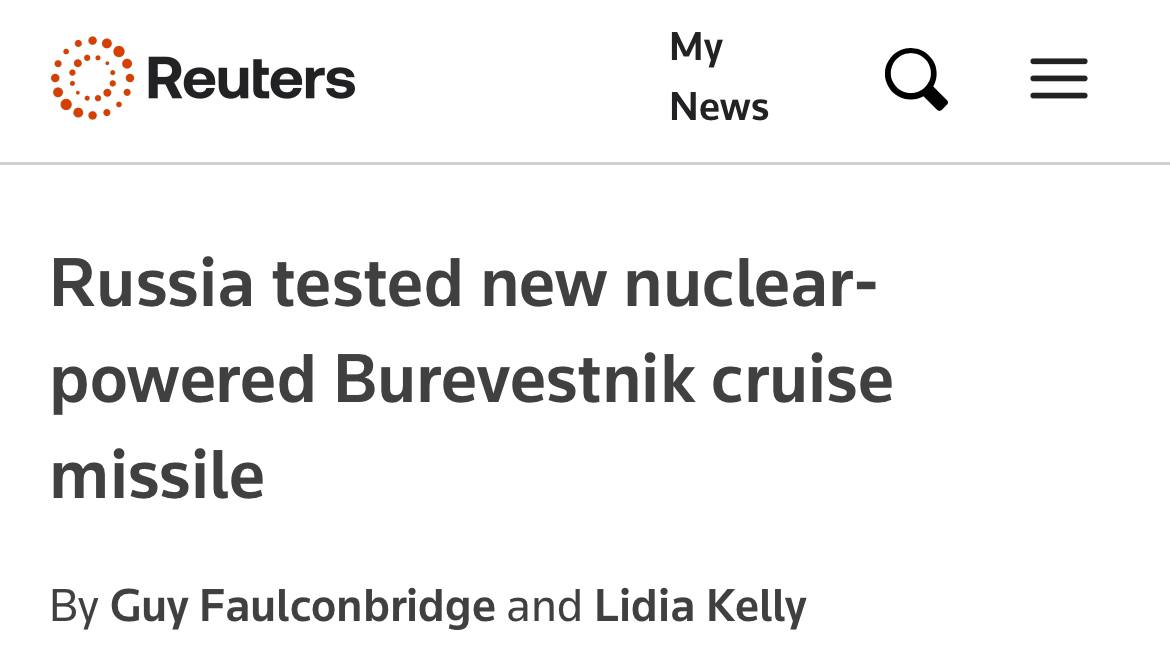Image resolution: width=1170 pixels, height=655 pixels.
Task: Click the word "Burevestnik" in the headline
Action: (513, 379)
